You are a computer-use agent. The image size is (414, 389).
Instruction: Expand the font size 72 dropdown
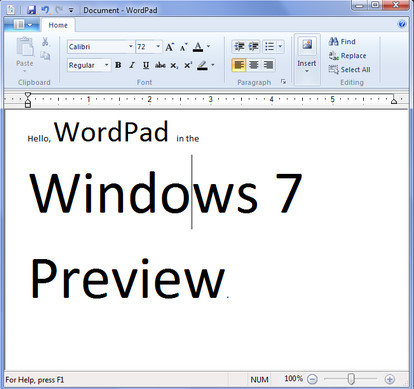[x=158, y=47]
